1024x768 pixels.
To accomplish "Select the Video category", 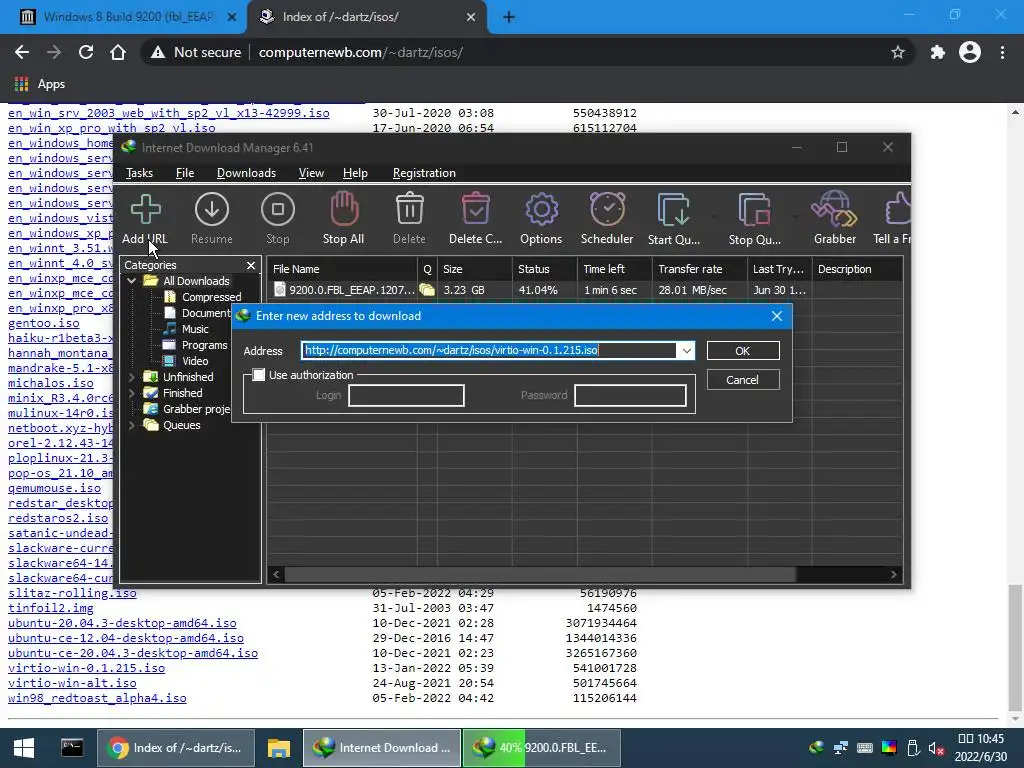I will coord(195,361).
